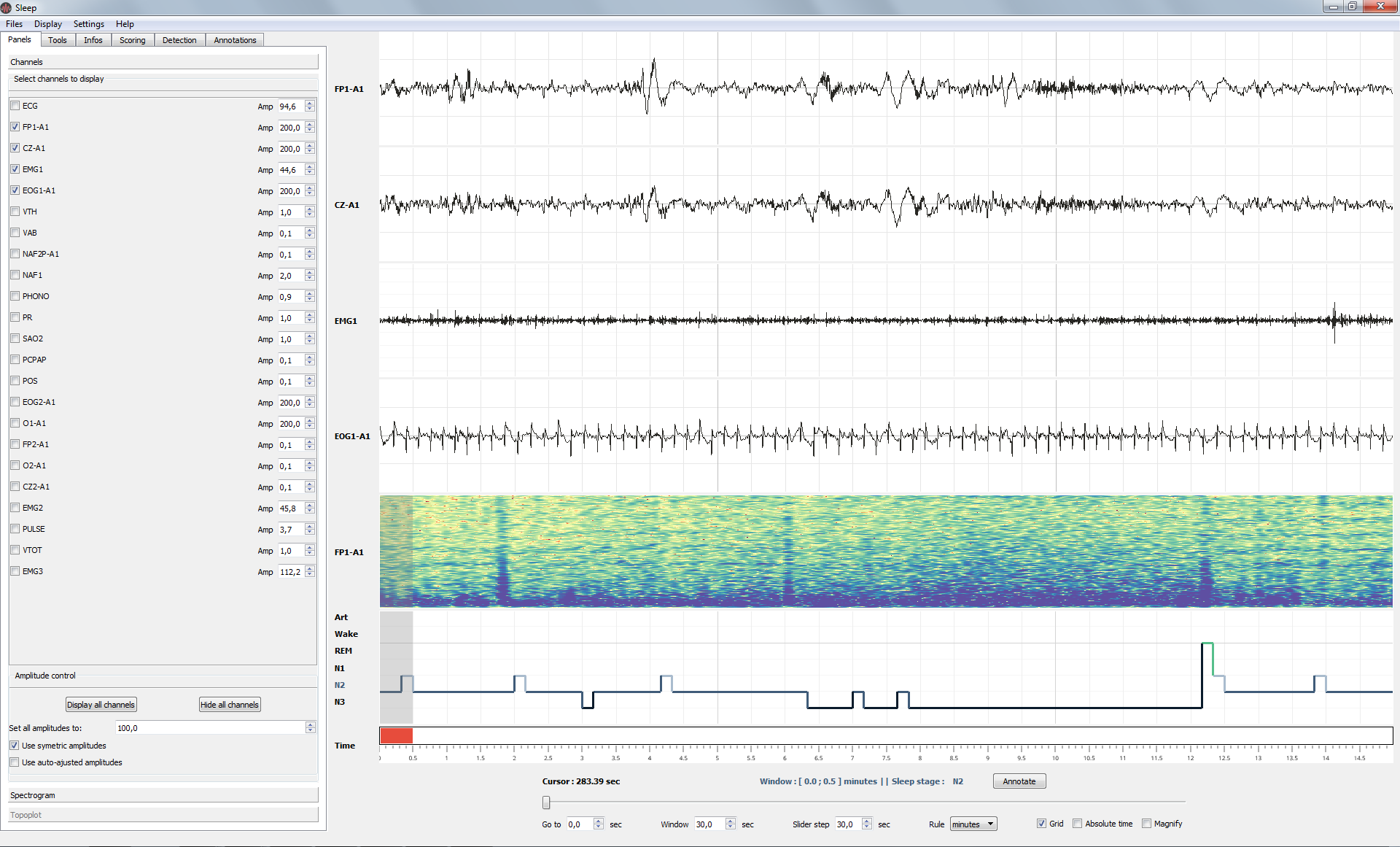Adjust FP1-A1 amplitude spinner arrows
The width and height of the screenshot is (1400, 847).
310,128
